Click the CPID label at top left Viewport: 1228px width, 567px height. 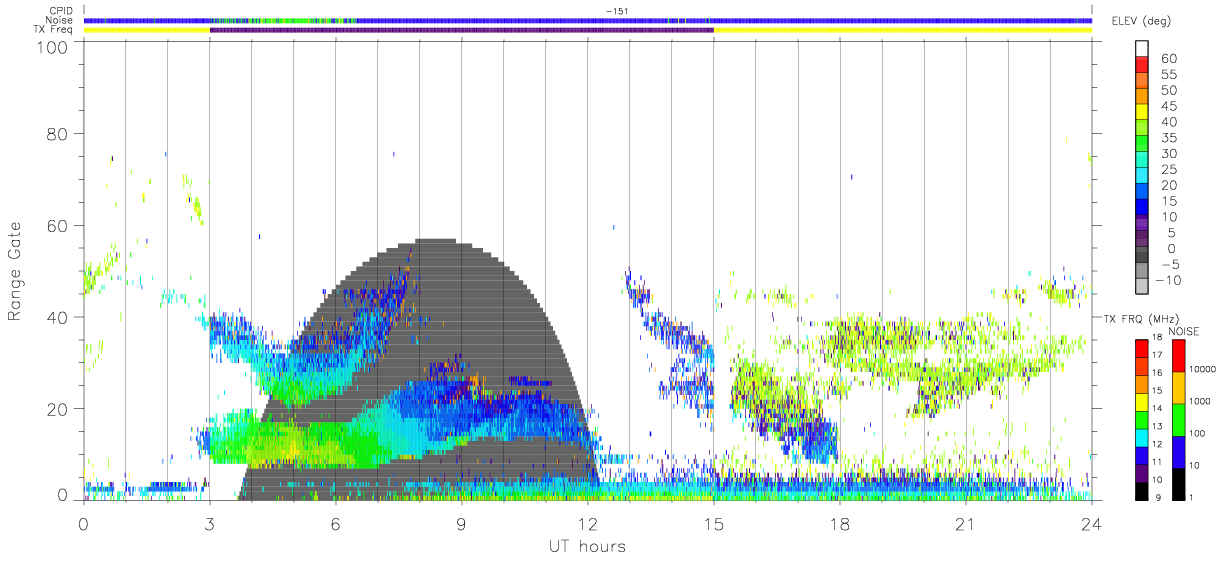pyautogui.click(x=60, y=11)
